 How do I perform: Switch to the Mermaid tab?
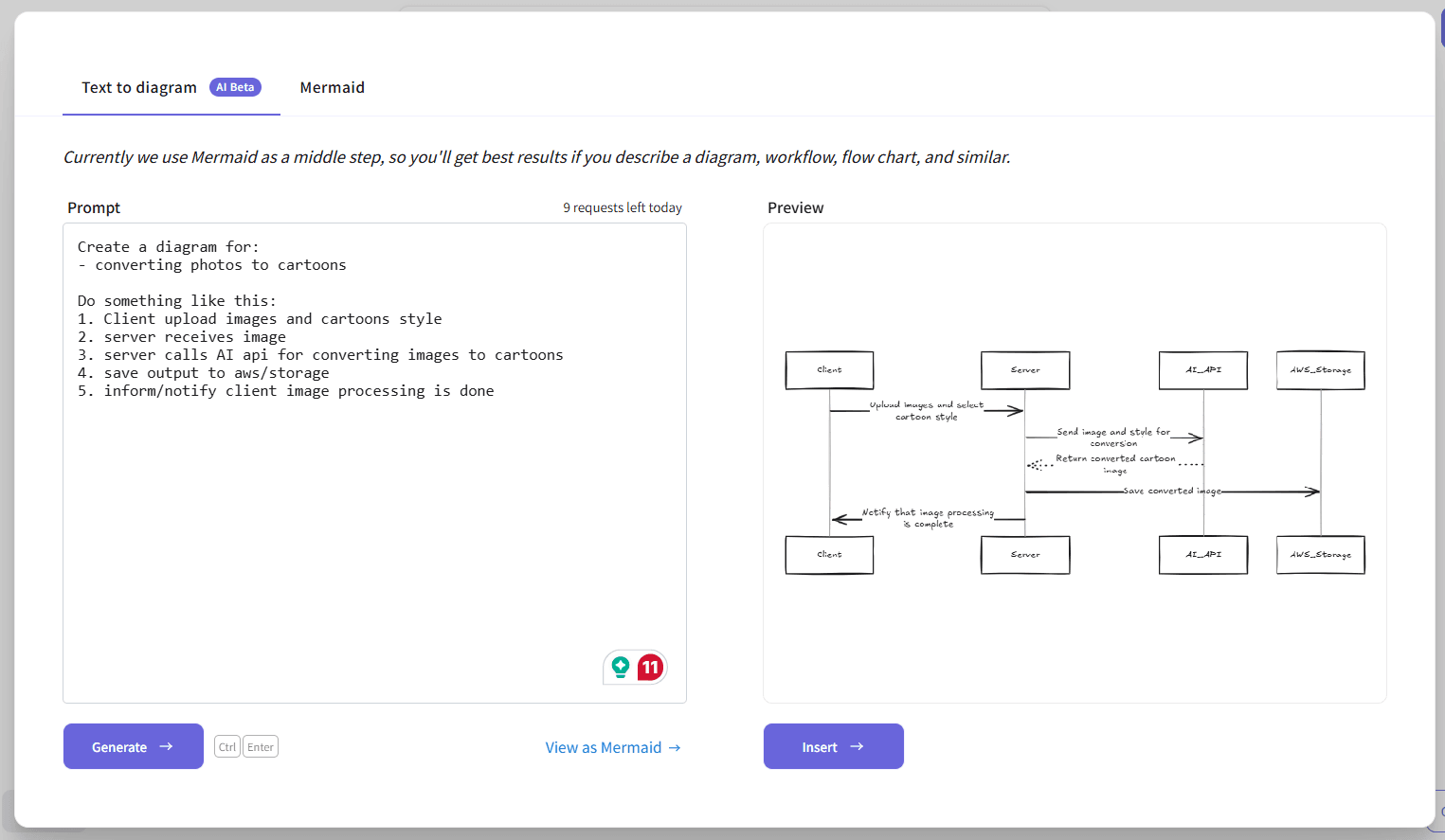tap(332, 87)
